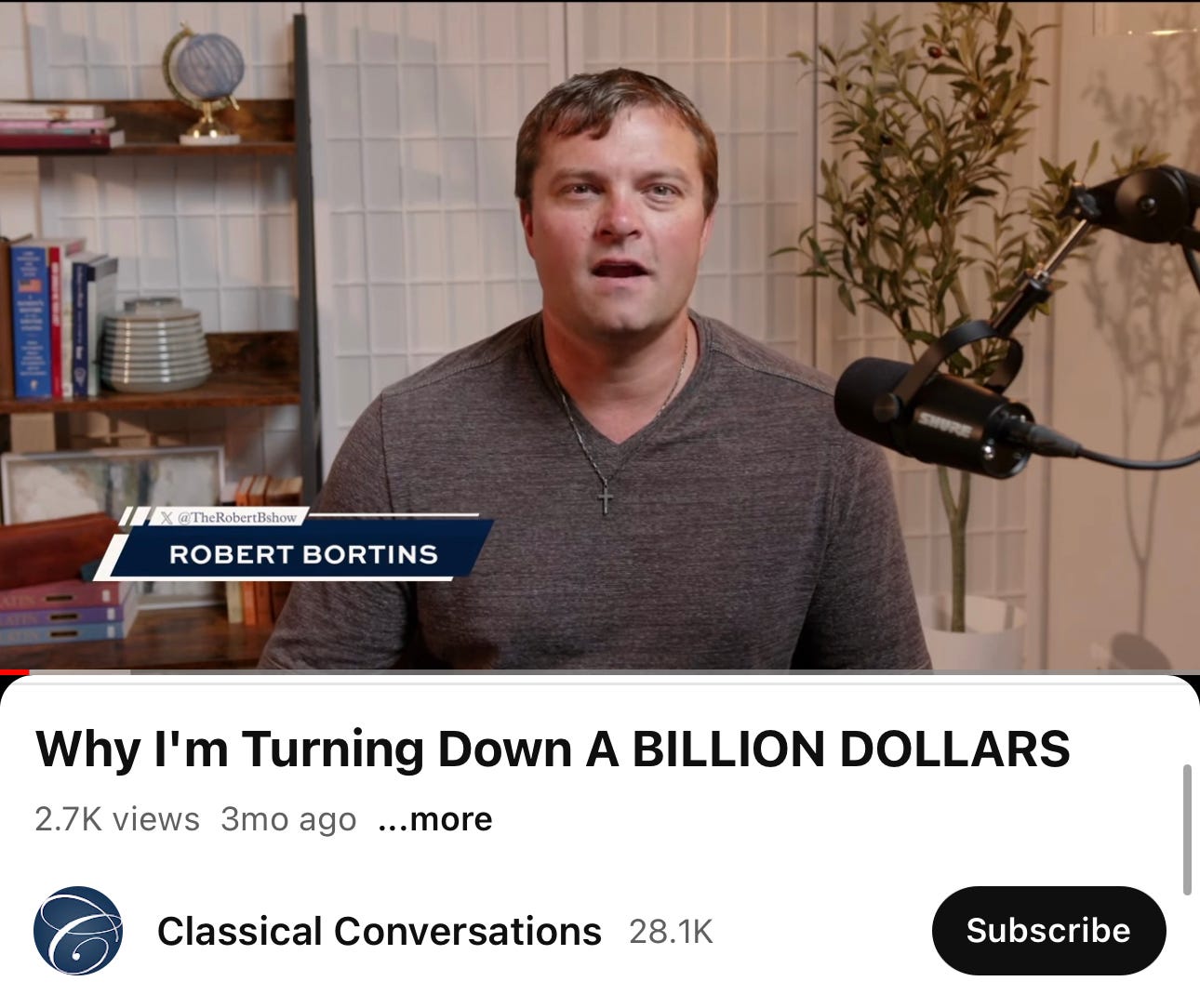Click the @TheRobertBshow handle text

[236, 516]
